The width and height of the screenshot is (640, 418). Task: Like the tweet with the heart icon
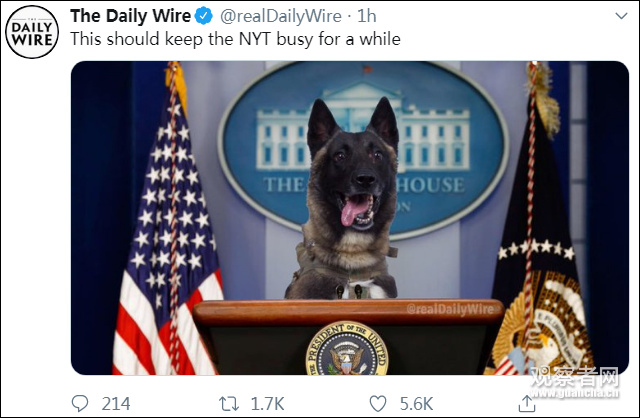tap(378, 404)
